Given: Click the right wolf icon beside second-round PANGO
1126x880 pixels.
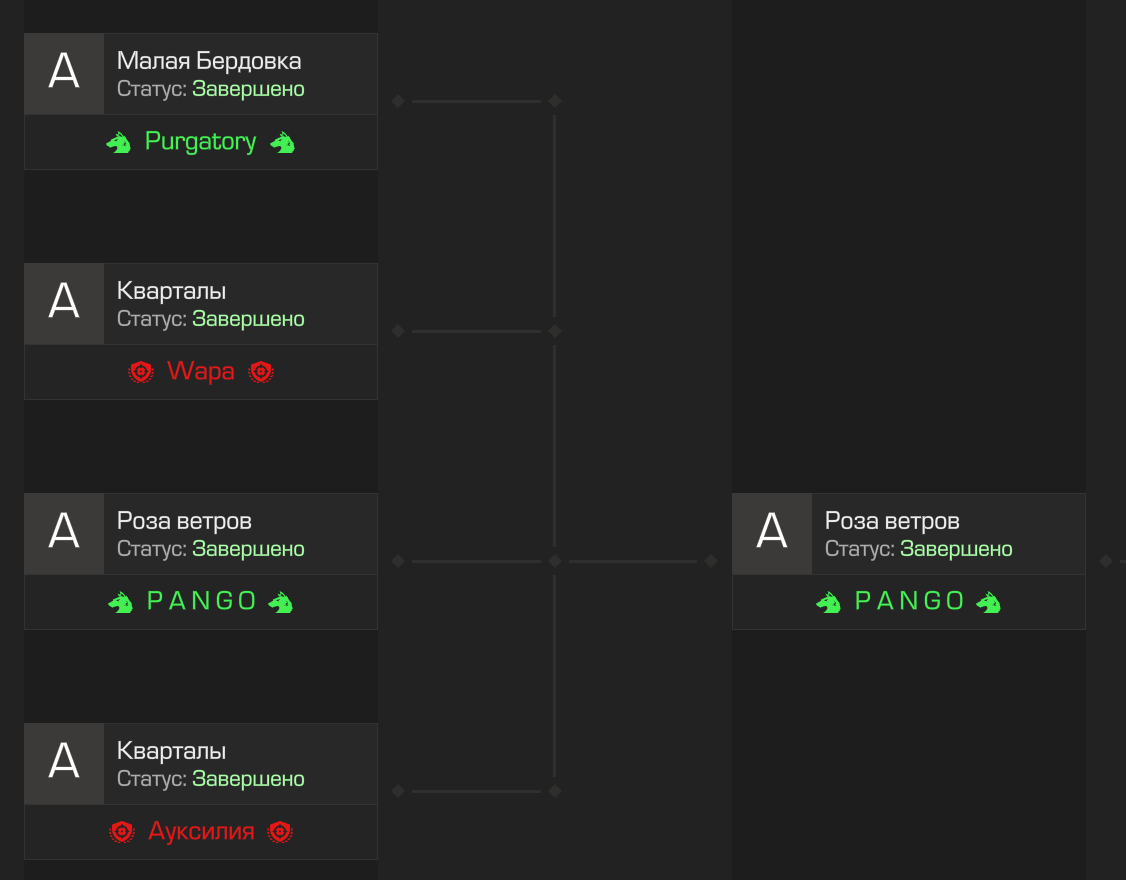Looking at the screenshot, I should pos(989,602).
